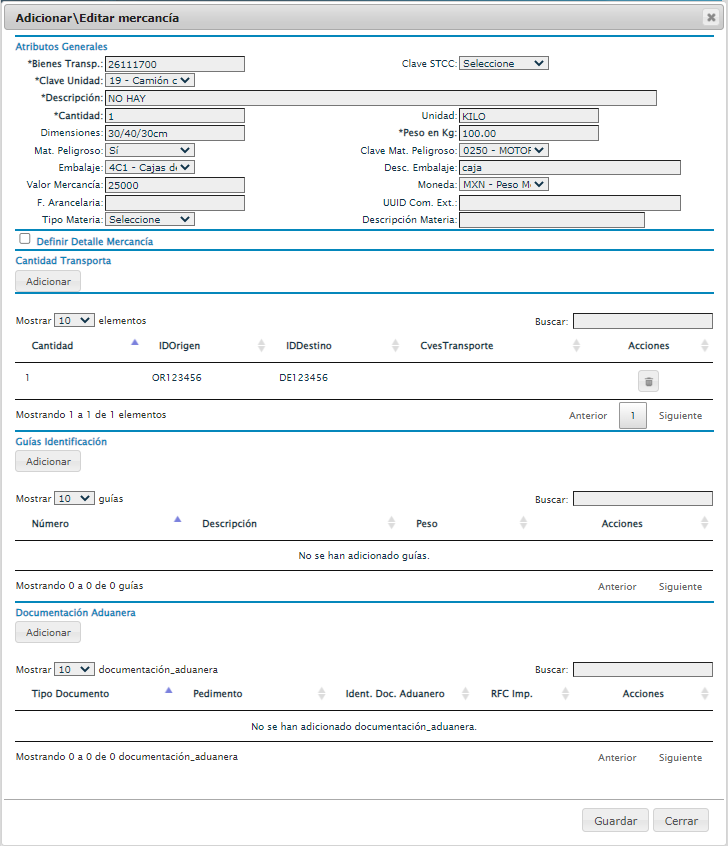Click Buscar field for elementos table
Screen dimensions: 728x846
pyautogui.click(x=643, y=321)
